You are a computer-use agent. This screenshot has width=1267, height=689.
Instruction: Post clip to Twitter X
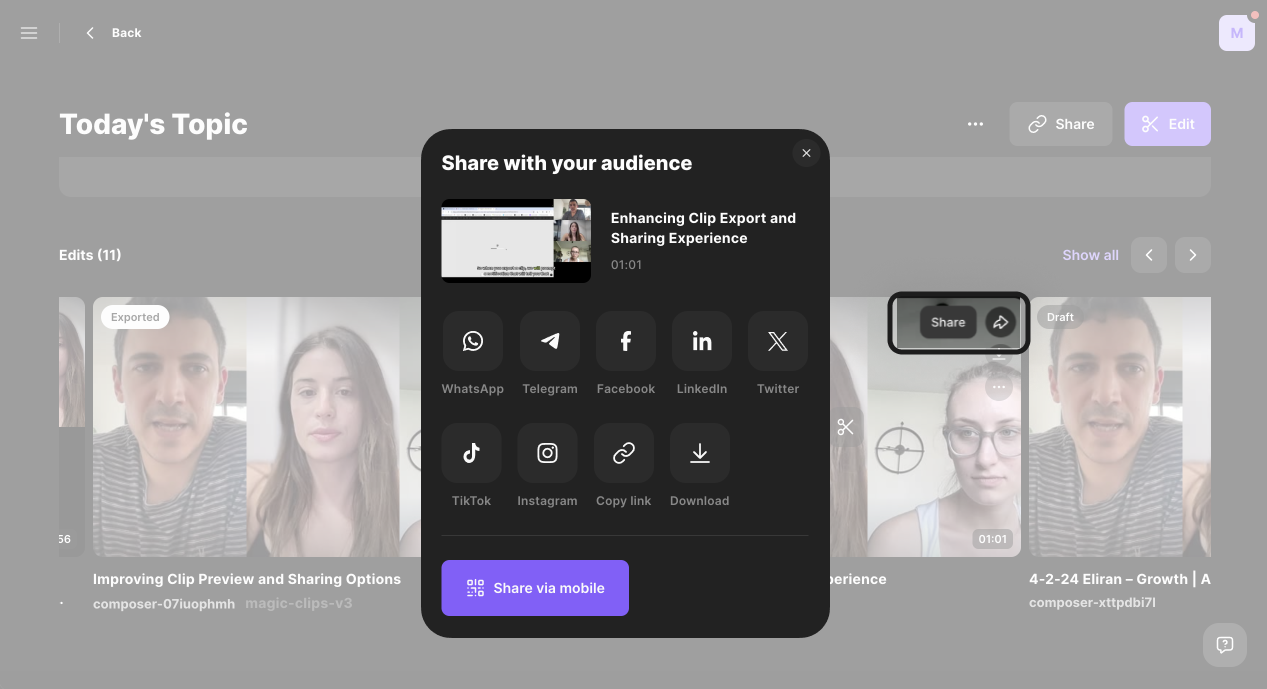click(777, 341)
